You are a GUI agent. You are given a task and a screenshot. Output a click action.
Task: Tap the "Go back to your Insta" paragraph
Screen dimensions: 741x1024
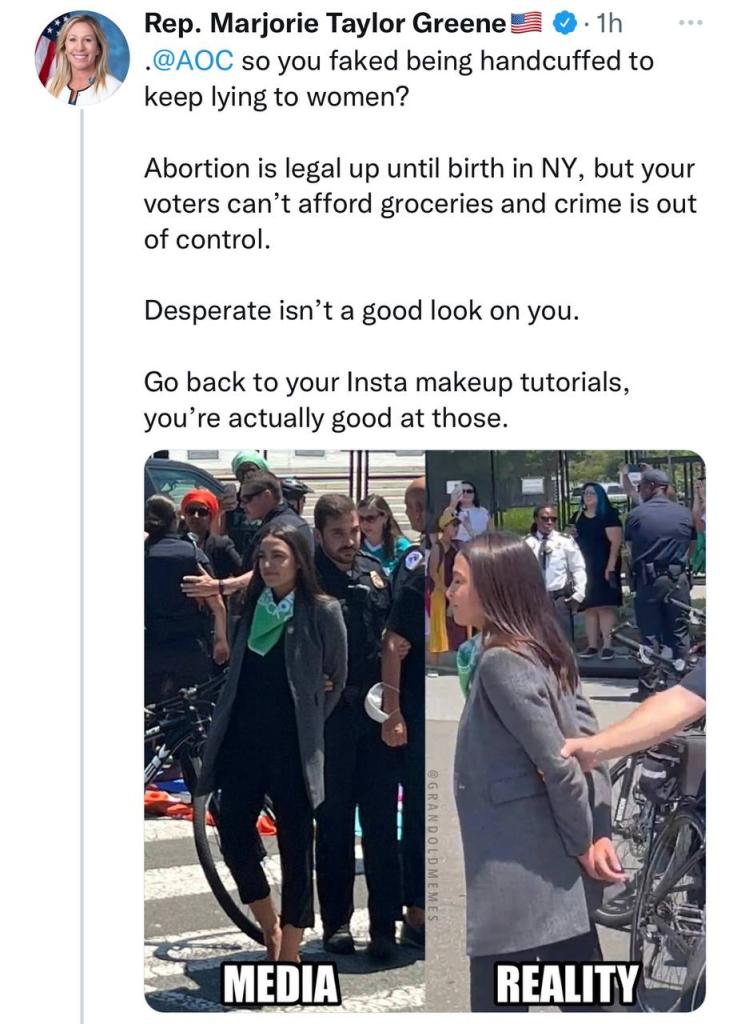point(387,400)
